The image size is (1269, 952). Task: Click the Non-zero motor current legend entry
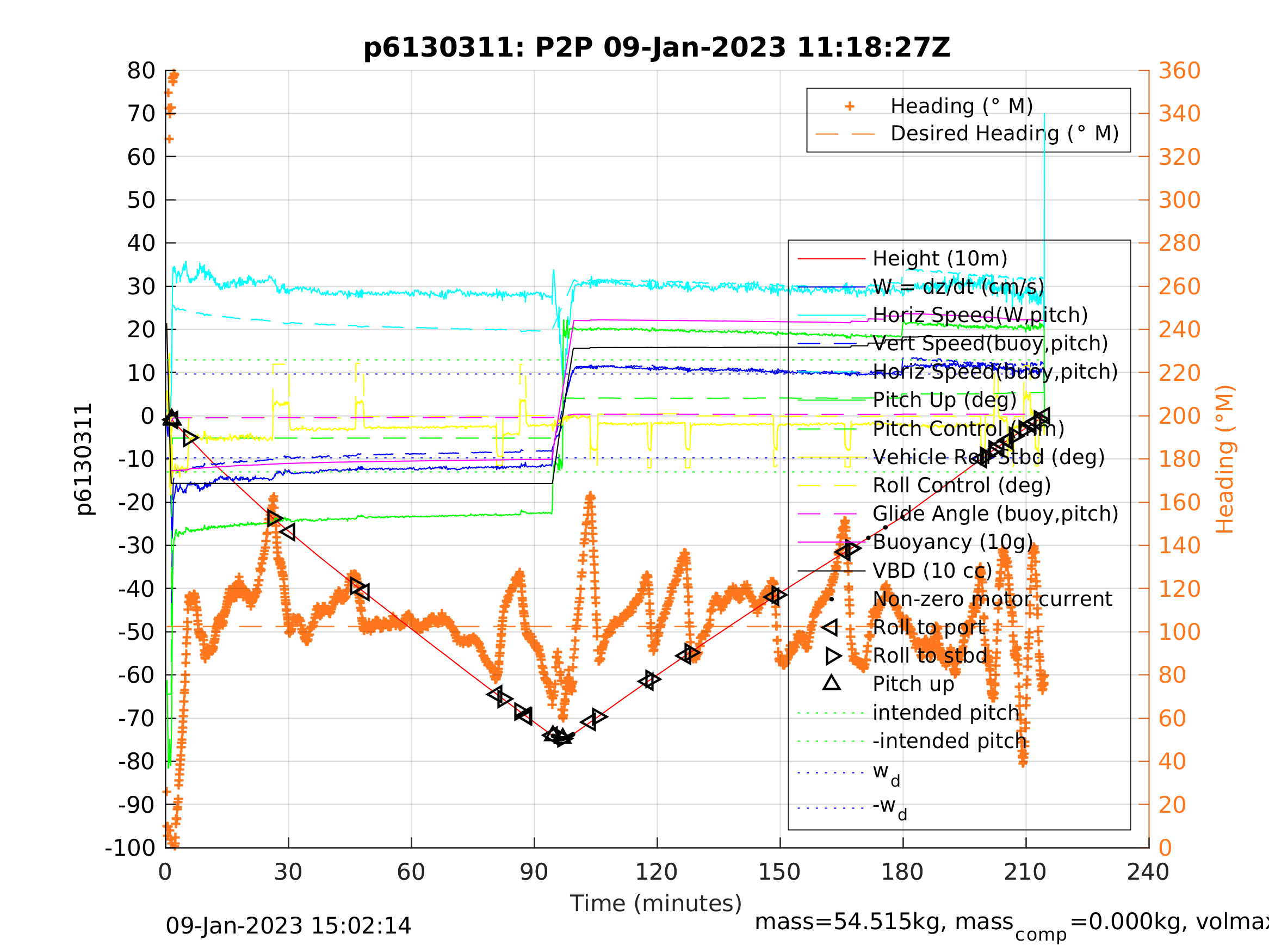pos(992,599)
